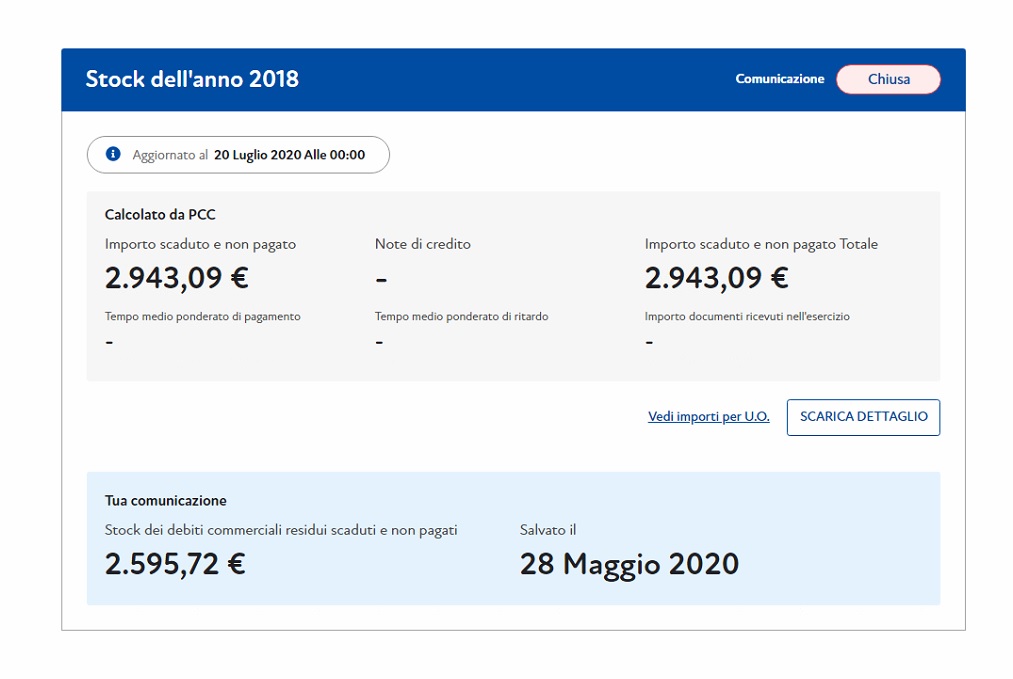
Task: Click the first 2.943,09 € overdue amount
Action: 177,277
